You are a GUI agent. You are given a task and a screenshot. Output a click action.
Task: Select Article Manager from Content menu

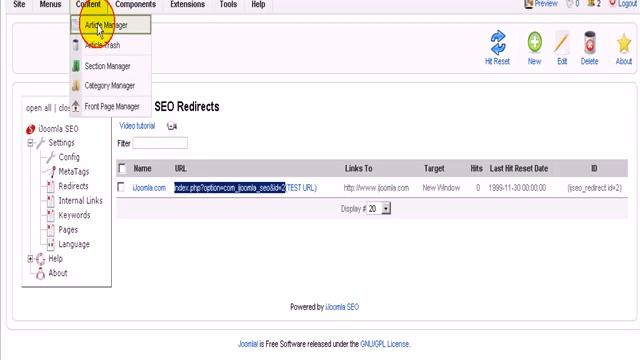[x=111, y=25]
